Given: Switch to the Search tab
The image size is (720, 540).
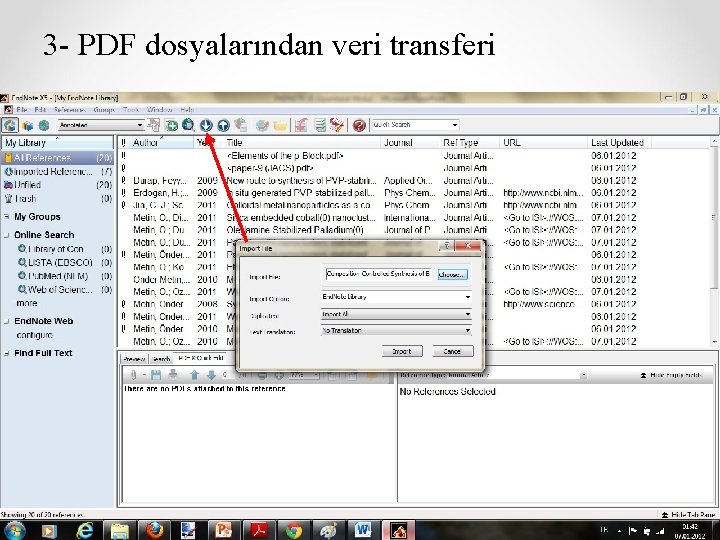Looking at the screenshot, I should click(161, 359).
